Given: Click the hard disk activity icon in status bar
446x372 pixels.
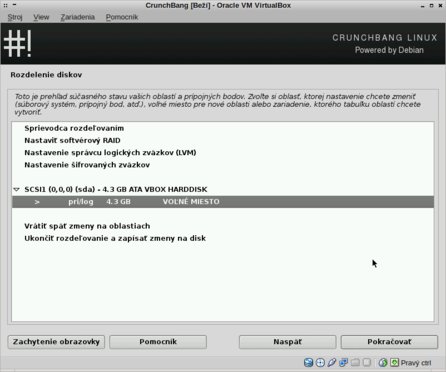Looking at the screenshot, I should [x=308, y=362].
